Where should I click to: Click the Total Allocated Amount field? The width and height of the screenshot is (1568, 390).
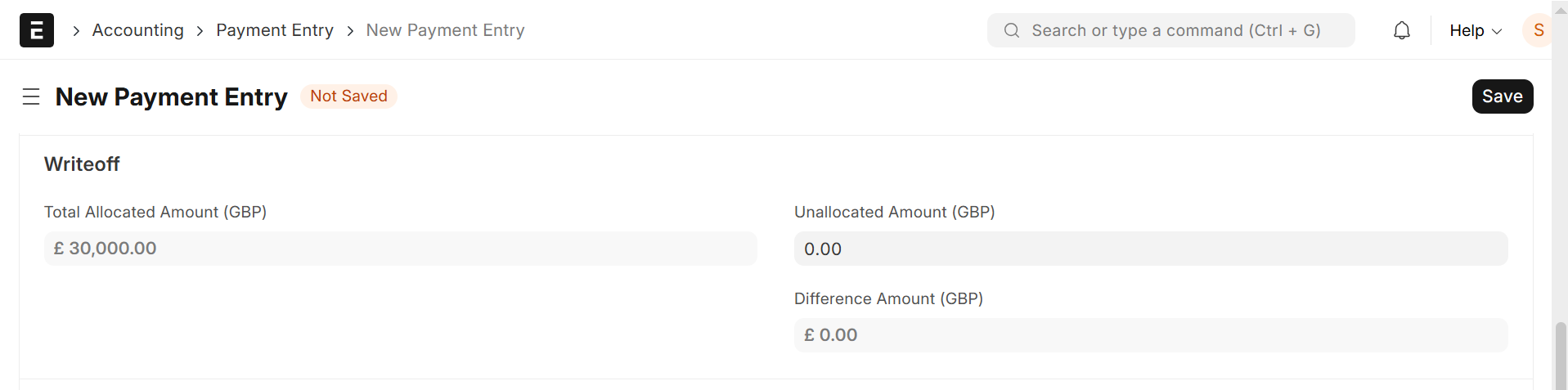[400, 249]
